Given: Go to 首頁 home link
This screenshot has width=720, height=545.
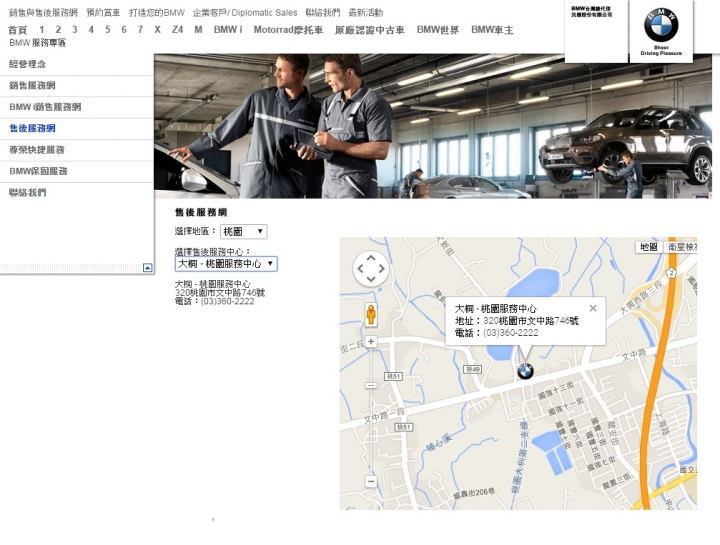Looking at the screenshot, I should tap(18, 30).
